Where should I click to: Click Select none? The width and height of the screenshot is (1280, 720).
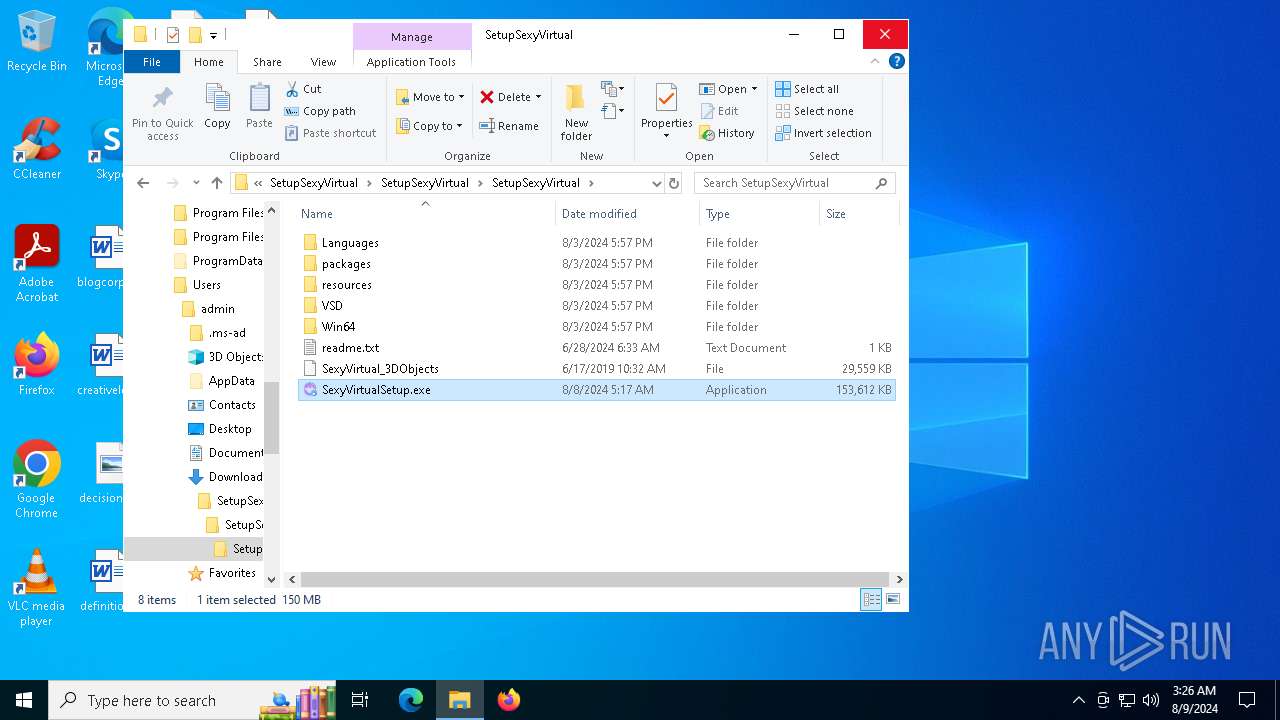point(814,111)
